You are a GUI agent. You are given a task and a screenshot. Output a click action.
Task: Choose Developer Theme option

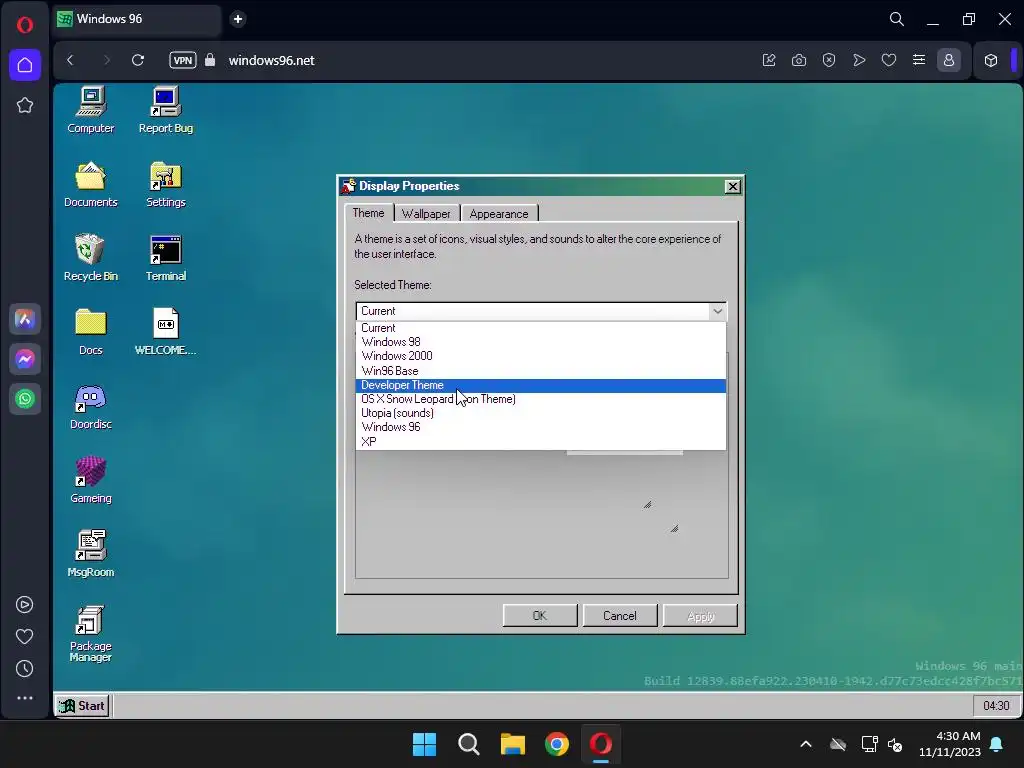click(541, 385)
